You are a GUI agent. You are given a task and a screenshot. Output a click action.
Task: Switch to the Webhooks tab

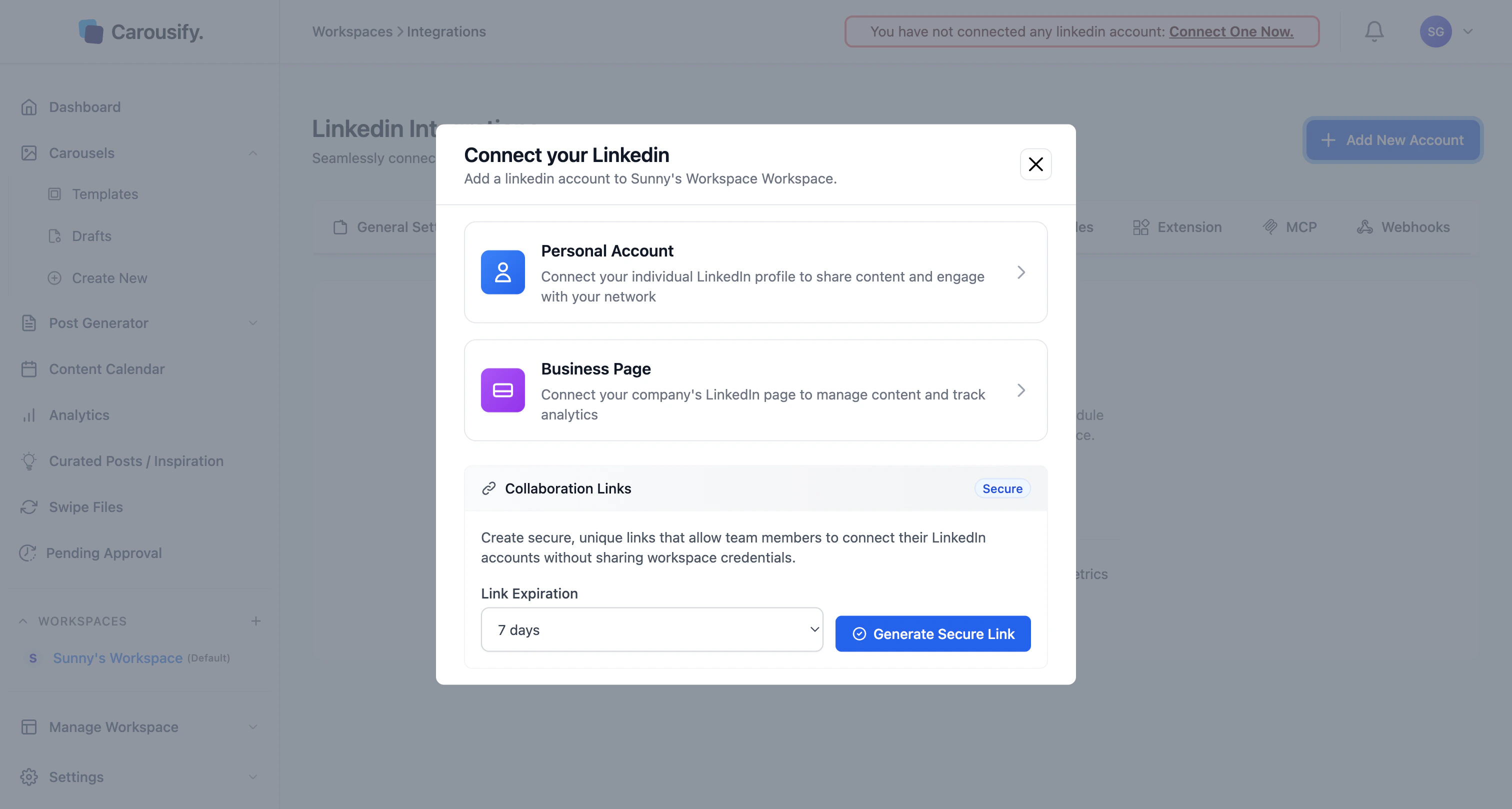click(x=1403, y=227)
